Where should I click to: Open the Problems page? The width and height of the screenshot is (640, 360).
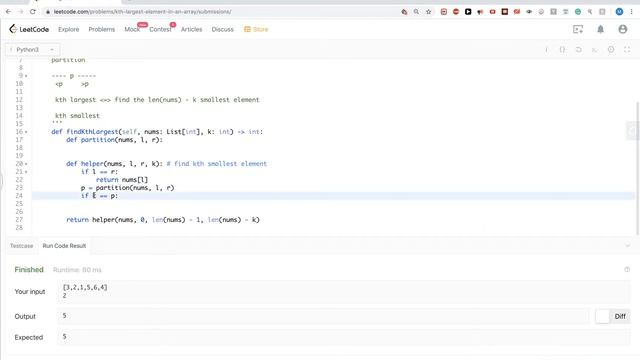pyautogui.click(x=102, y=29)
